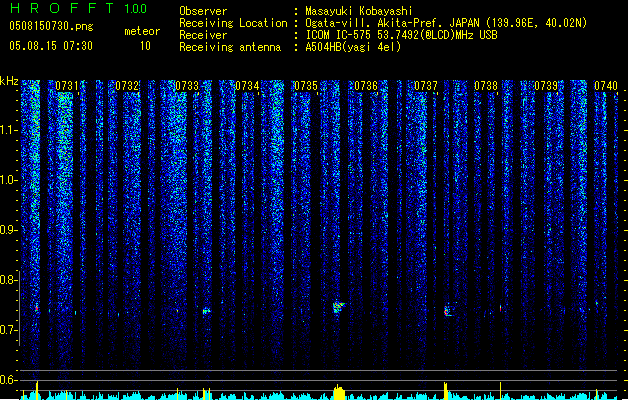Click the 0.6 kHz frequency label

tap(8, 380)
